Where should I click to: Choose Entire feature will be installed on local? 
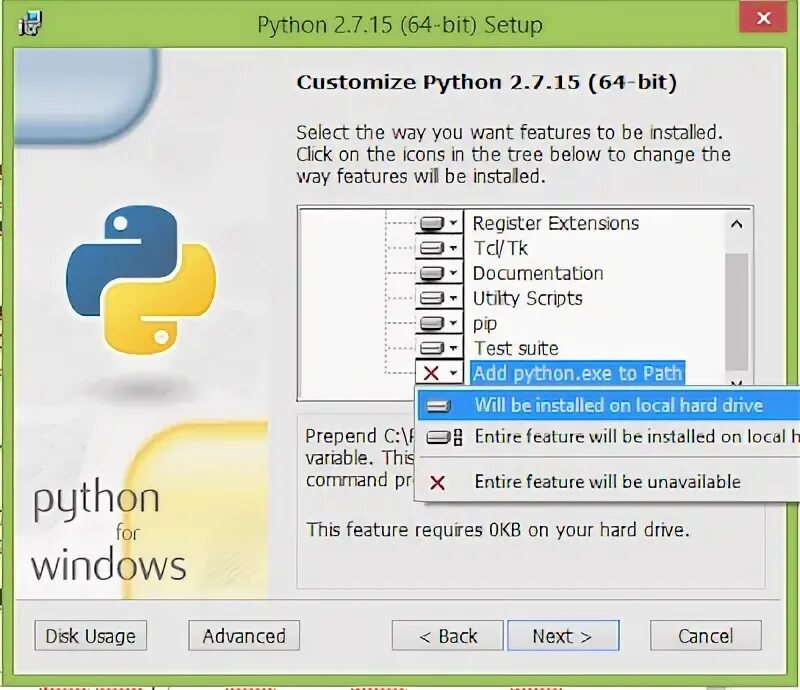pos(609,437)
